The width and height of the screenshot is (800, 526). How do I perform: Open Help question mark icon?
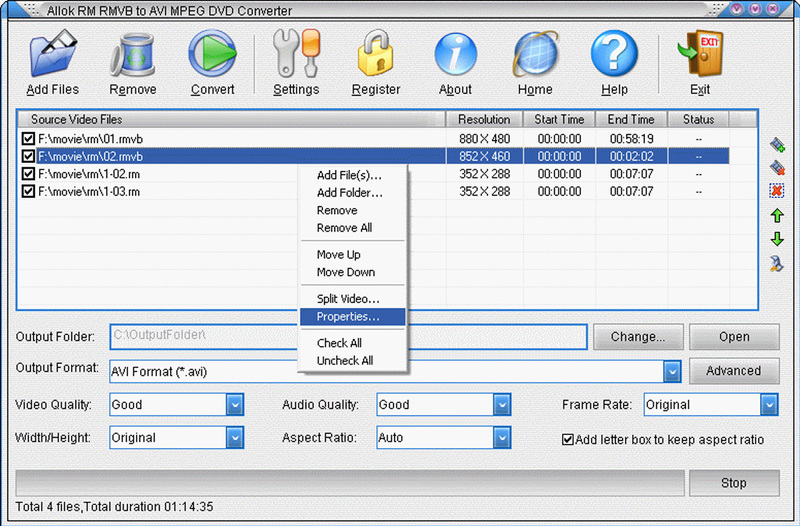614,54
